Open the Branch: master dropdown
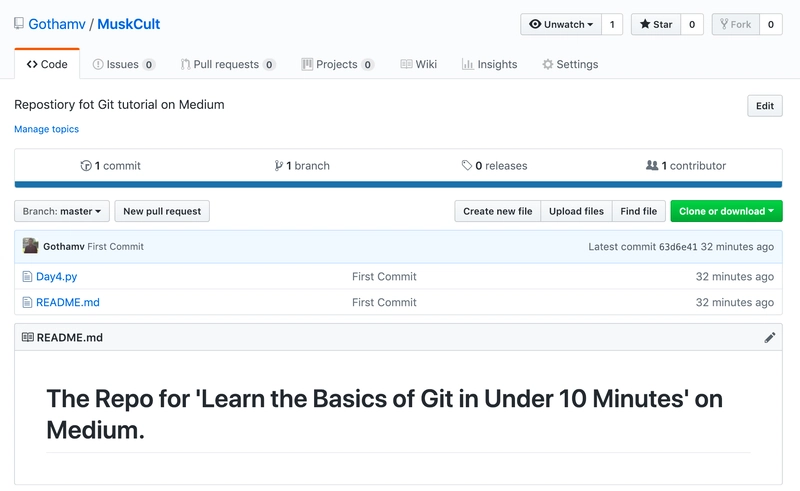 click(61, 211)
